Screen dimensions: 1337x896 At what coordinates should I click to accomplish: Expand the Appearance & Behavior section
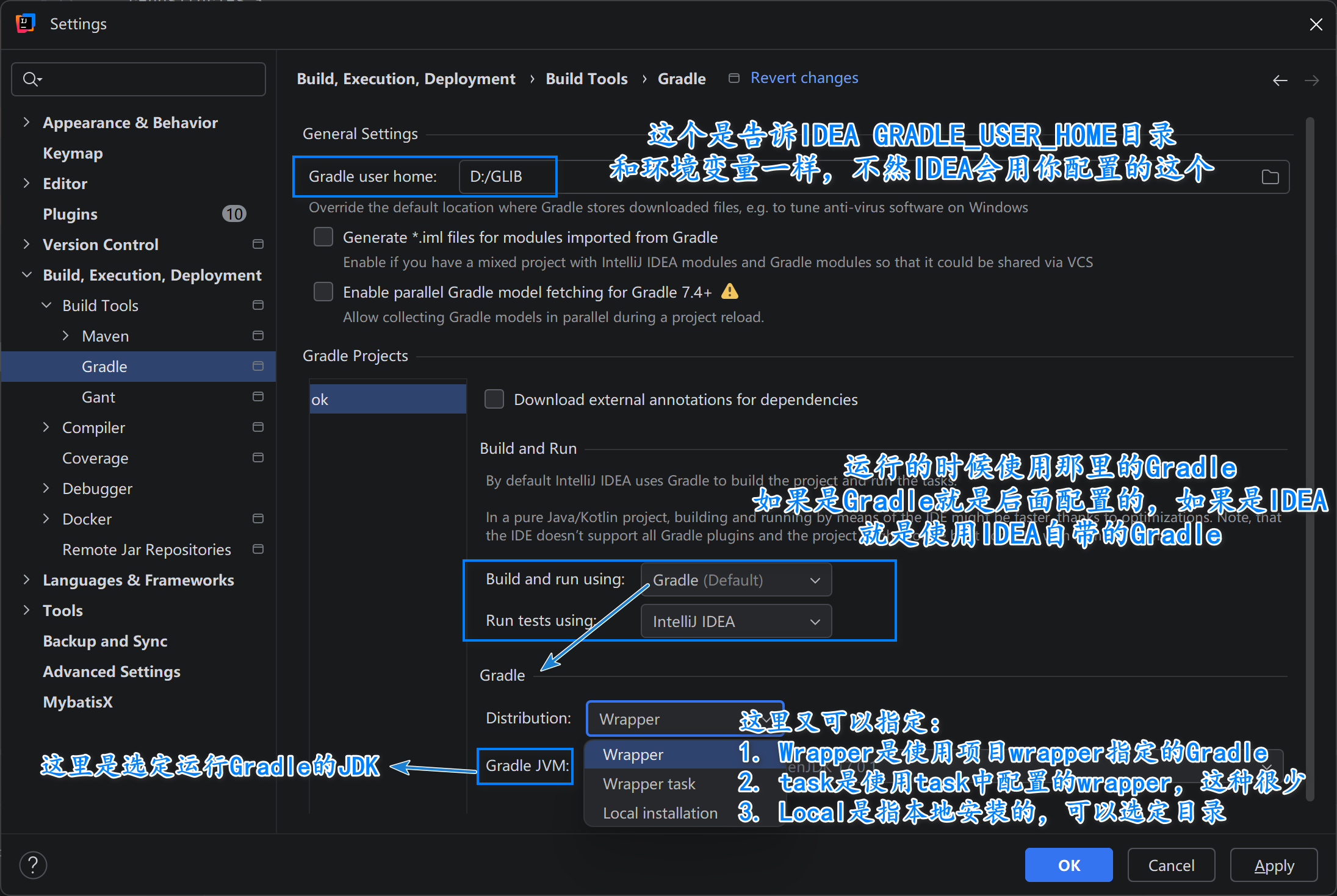26,123
